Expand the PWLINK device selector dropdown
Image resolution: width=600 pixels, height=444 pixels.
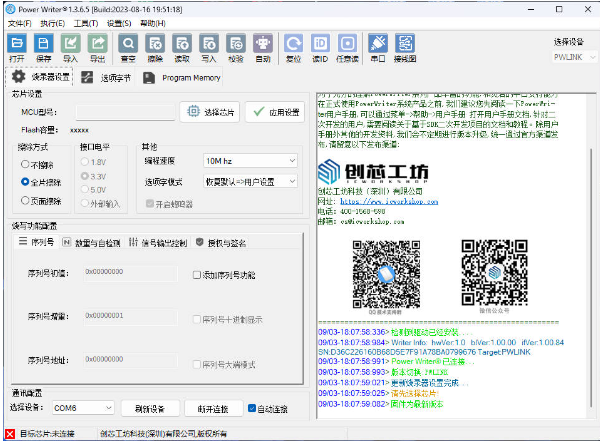coord(574,57)
